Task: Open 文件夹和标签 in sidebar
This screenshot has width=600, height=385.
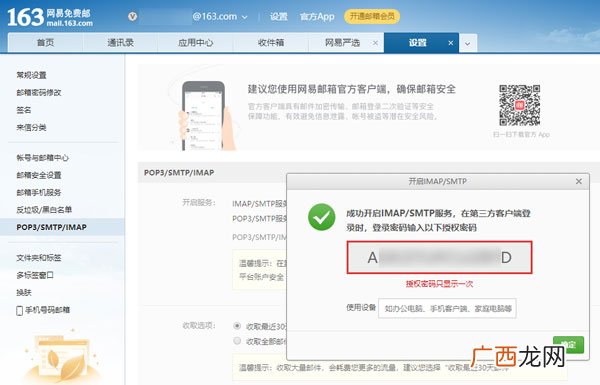Action: point(39,258)
